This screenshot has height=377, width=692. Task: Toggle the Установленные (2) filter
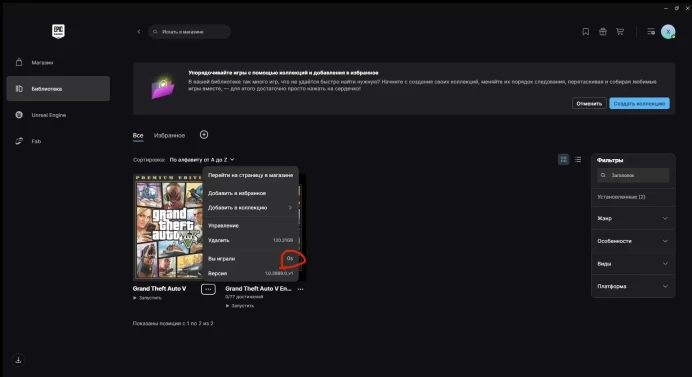click(621, 197)
